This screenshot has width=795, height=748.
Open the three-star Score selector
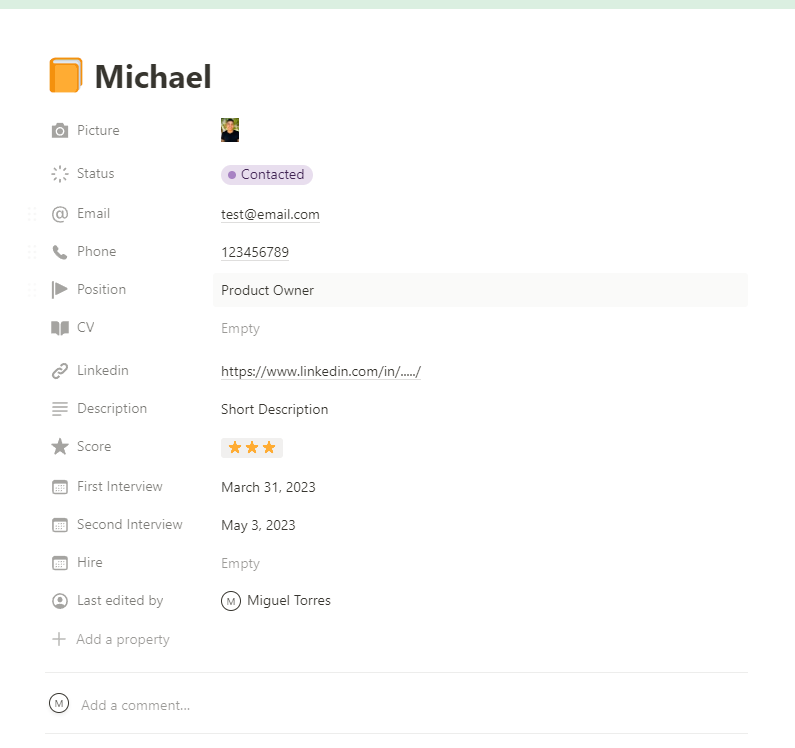(x=252, y=448)
